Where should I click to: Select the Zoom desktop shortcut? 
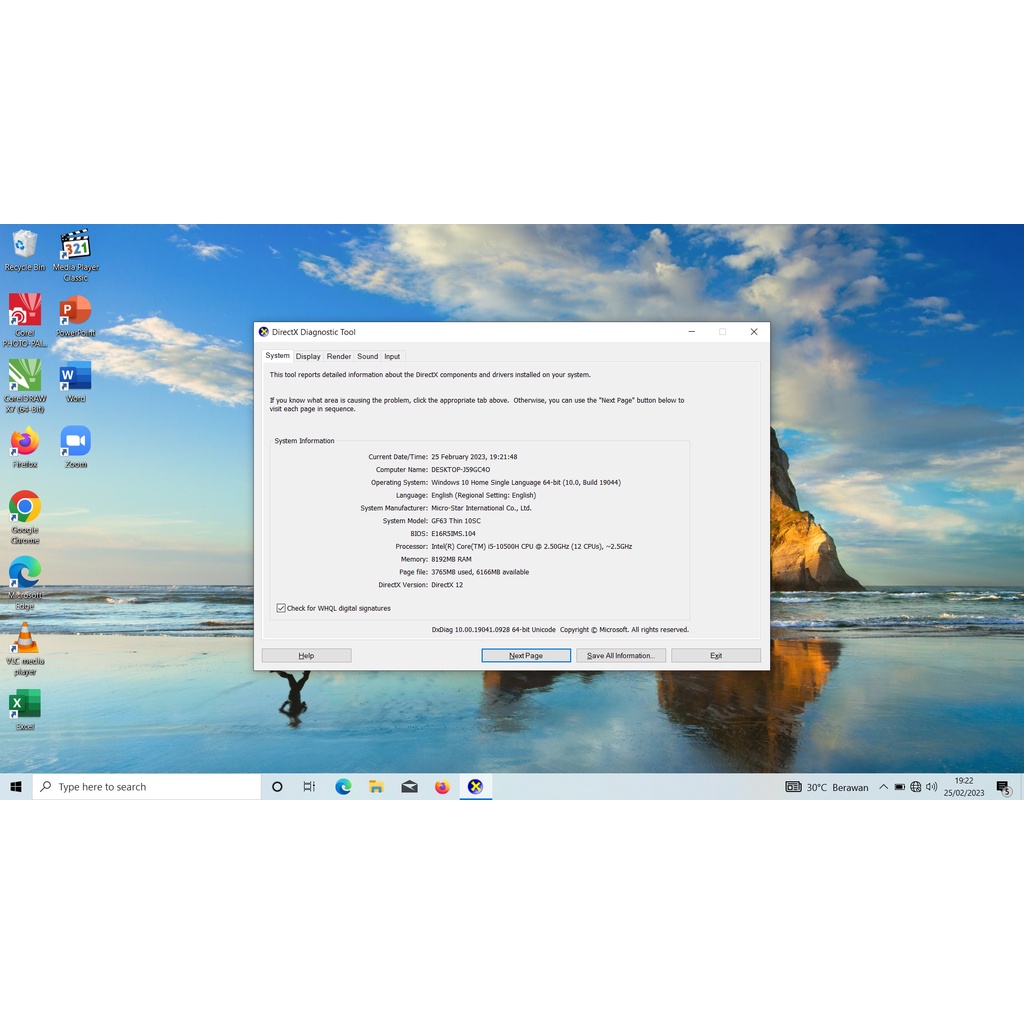[x=76, y=447]
